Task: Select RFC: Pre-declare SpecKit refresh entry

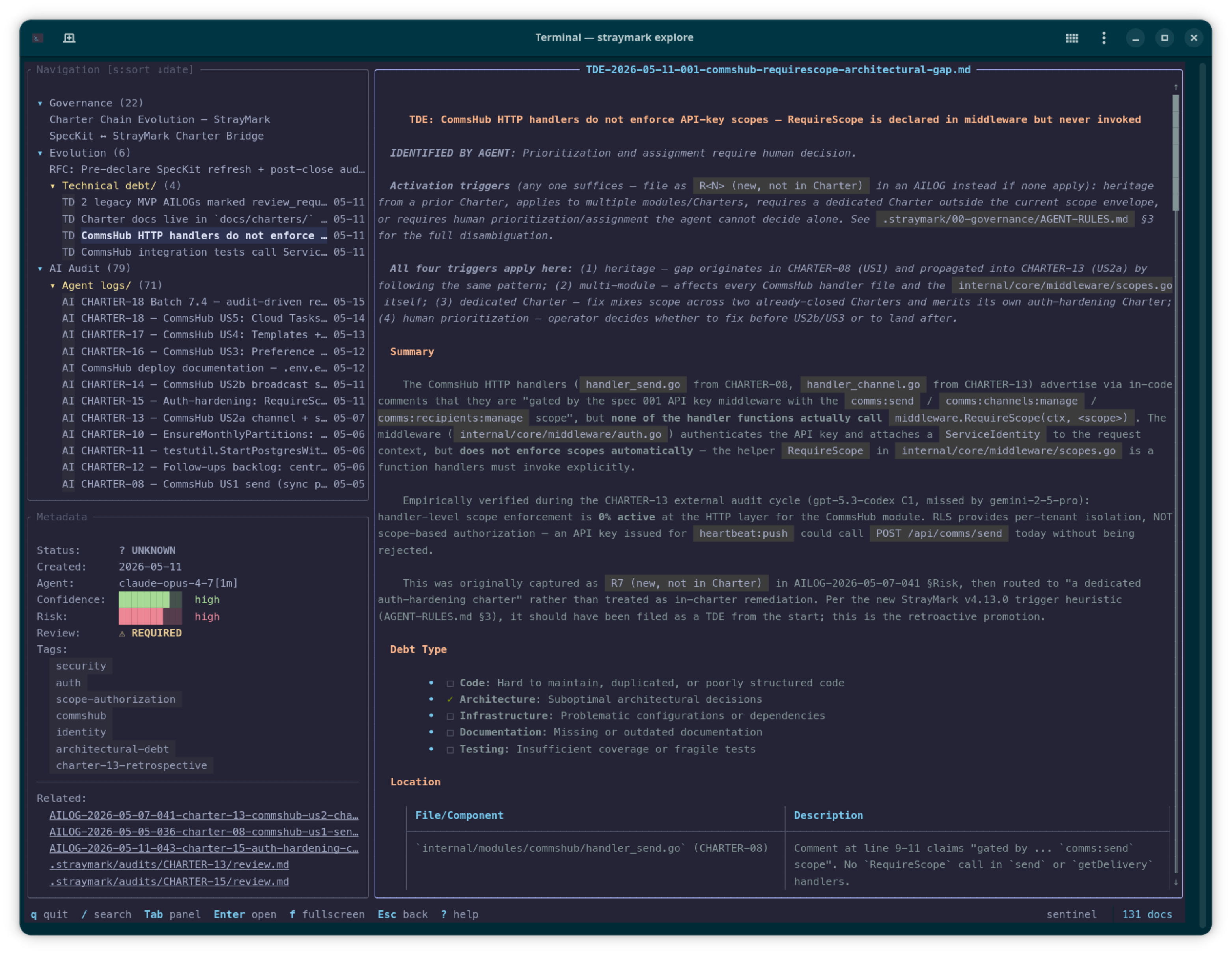Action: [x=207, y=169]
